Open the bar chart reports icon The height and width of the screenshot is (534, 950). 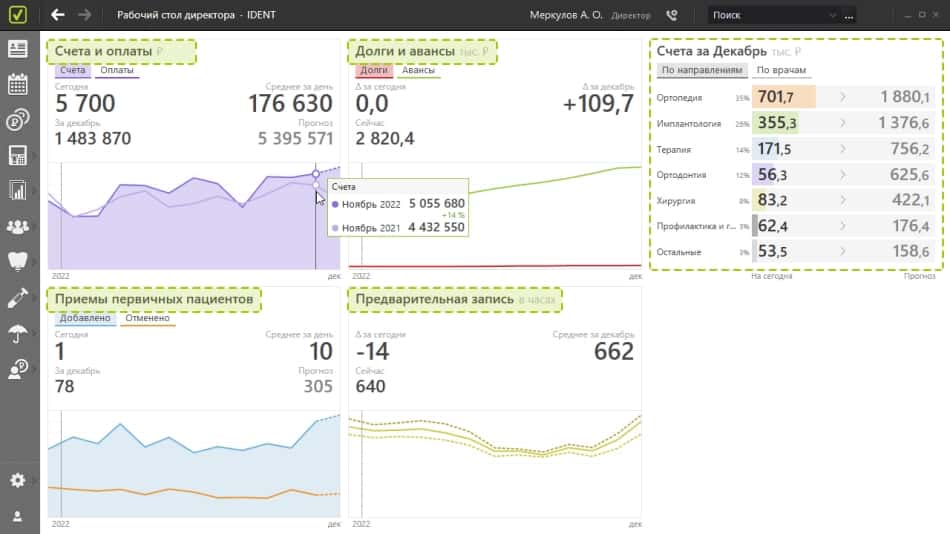point(17,190)
